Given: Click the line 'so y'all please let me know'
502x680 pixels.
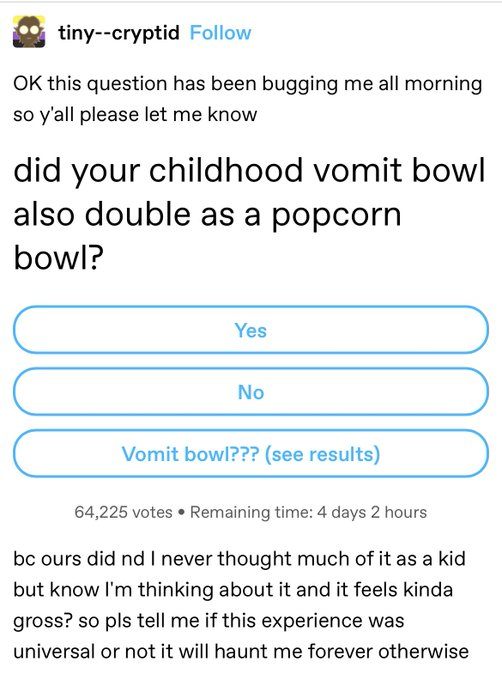Looking at the screenshot, I should click(135, 114).
